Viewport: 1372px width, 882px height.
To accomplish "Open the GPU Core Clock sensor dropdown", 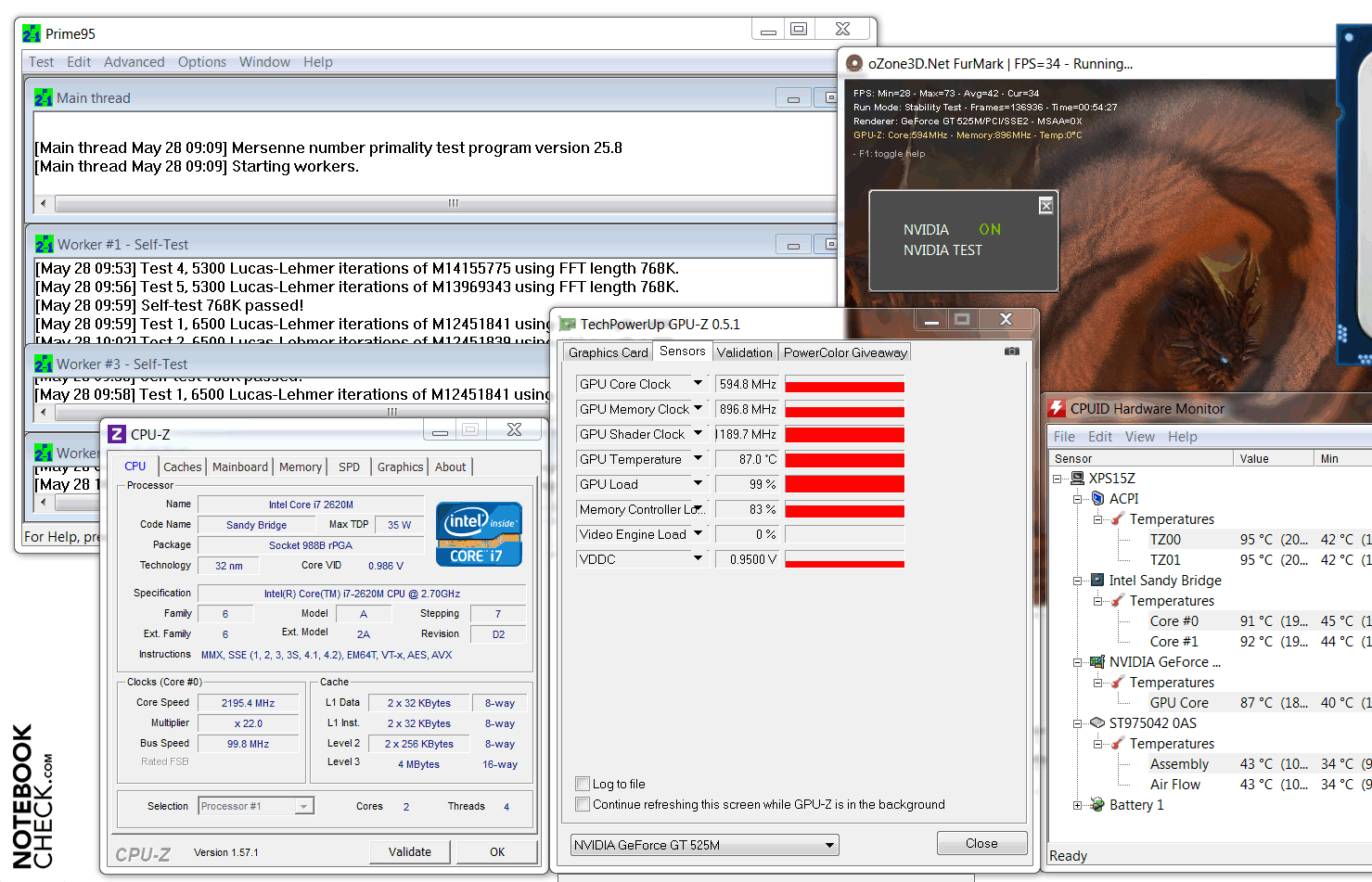I will tap(698, 383).
